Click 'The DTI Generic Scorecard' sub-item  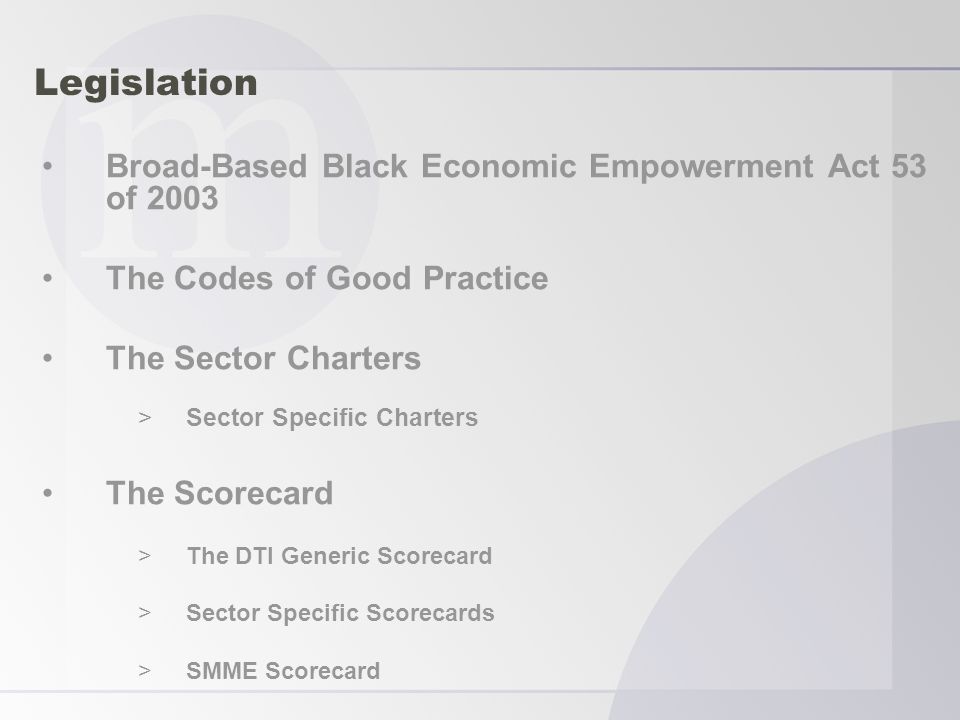pos(339,556)
